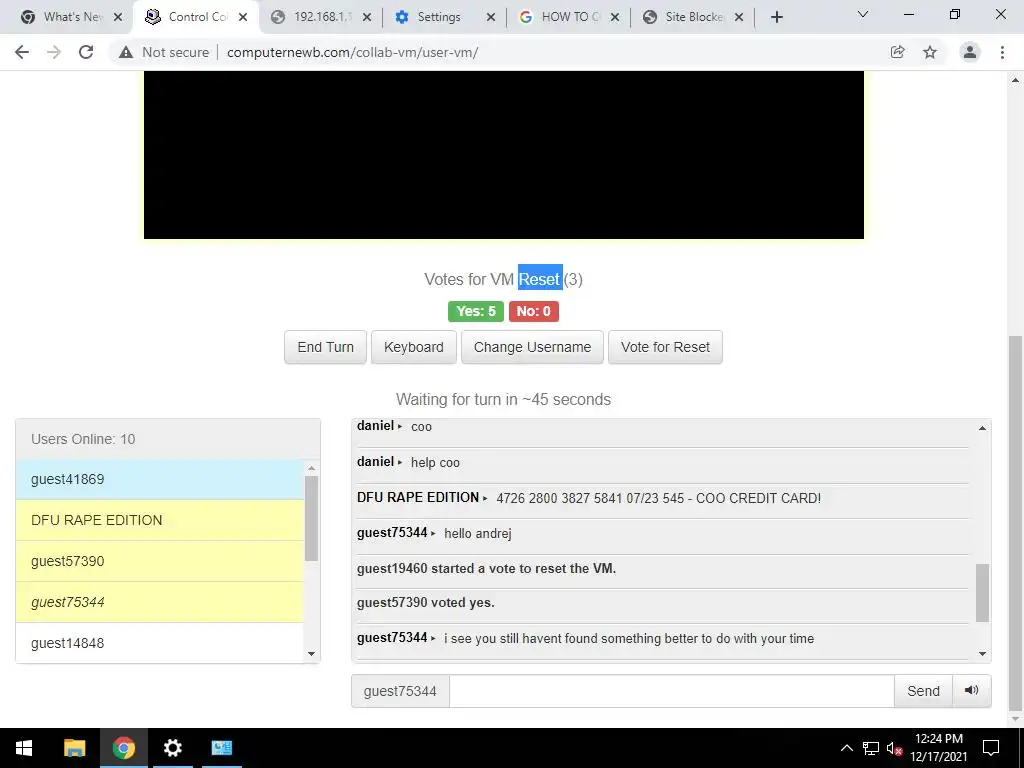Open the Windows Start menu
The image size is (1024, 768).
pos(24,748)
